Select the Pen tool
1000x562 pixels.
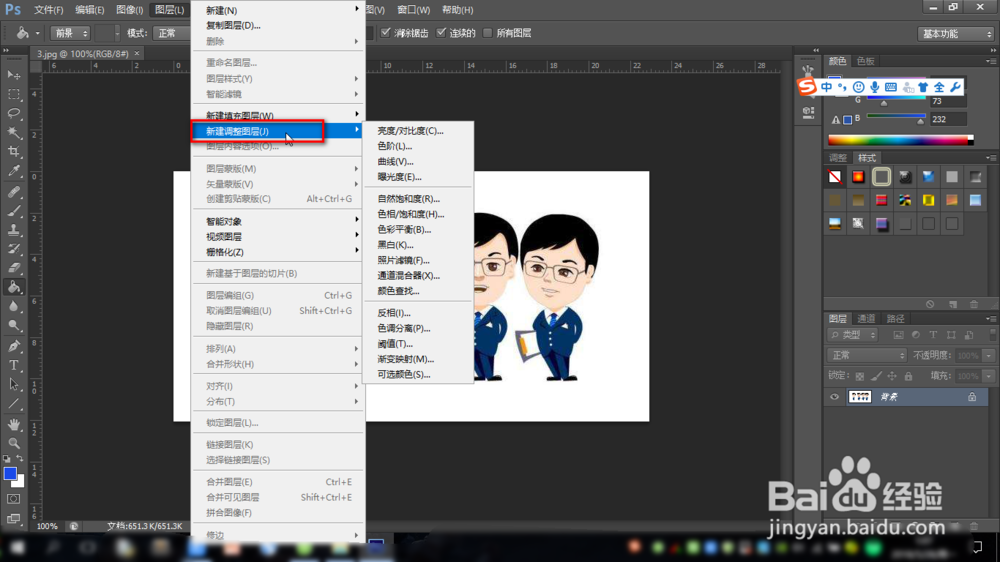(13, 346)
